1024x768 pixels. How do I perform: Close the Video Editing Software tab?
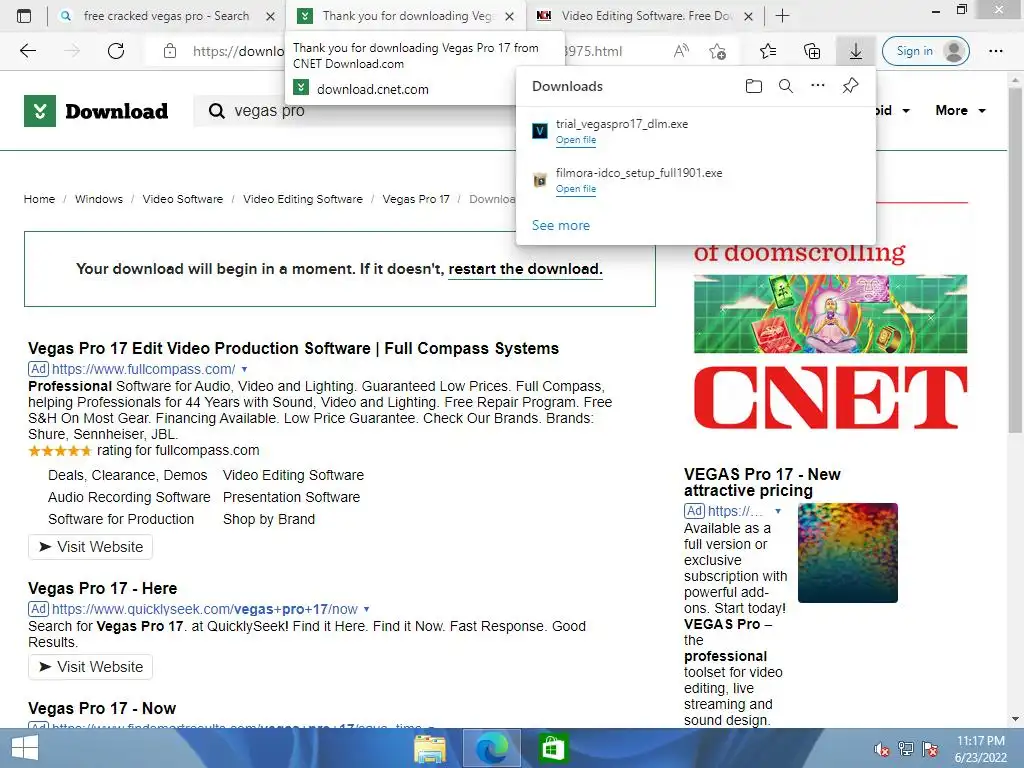tap(748, 16)
